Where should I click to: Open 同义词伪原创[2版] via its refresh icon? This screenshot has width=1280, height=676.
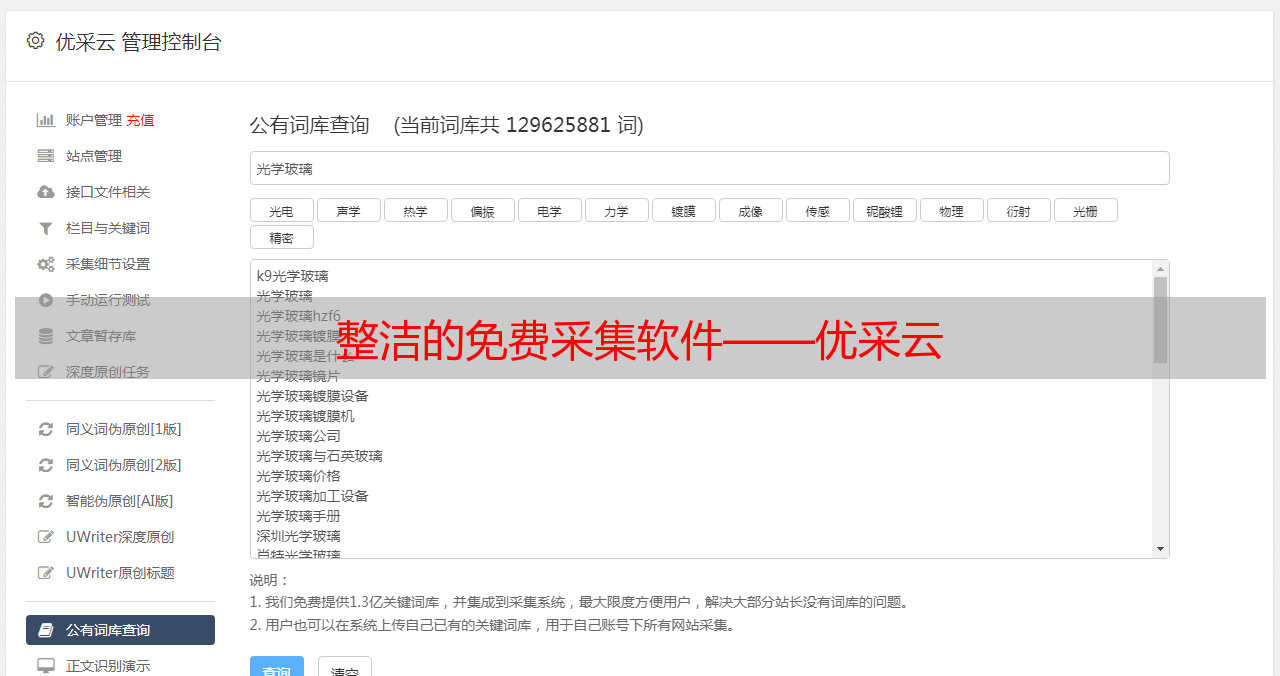[46, 465]
